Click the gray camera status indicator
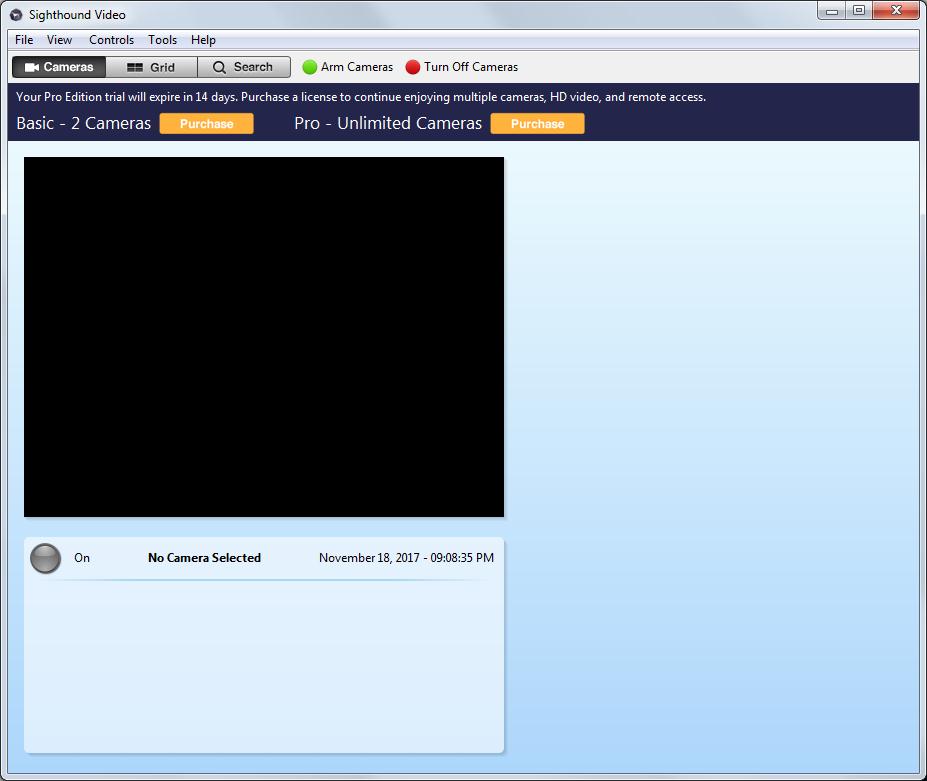 click(x=45, y=558)
